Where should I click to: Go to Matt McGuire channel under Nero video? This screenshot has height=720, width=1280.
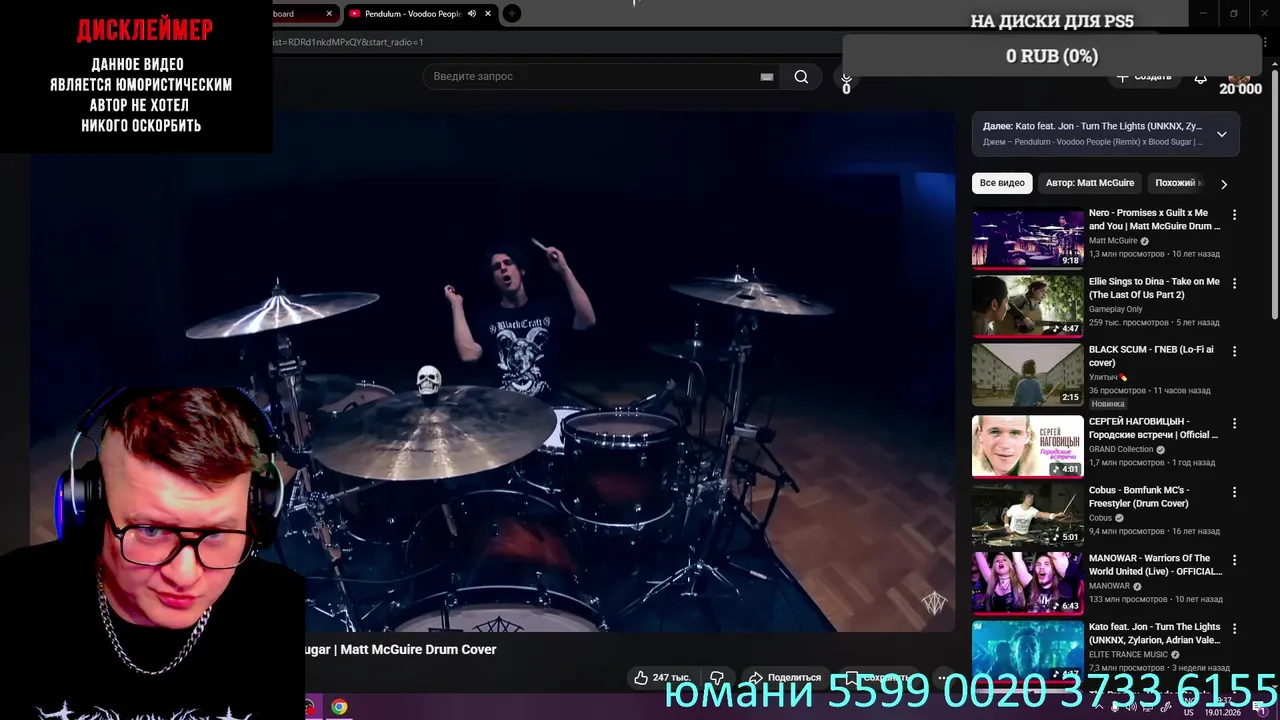[1113, 241]
